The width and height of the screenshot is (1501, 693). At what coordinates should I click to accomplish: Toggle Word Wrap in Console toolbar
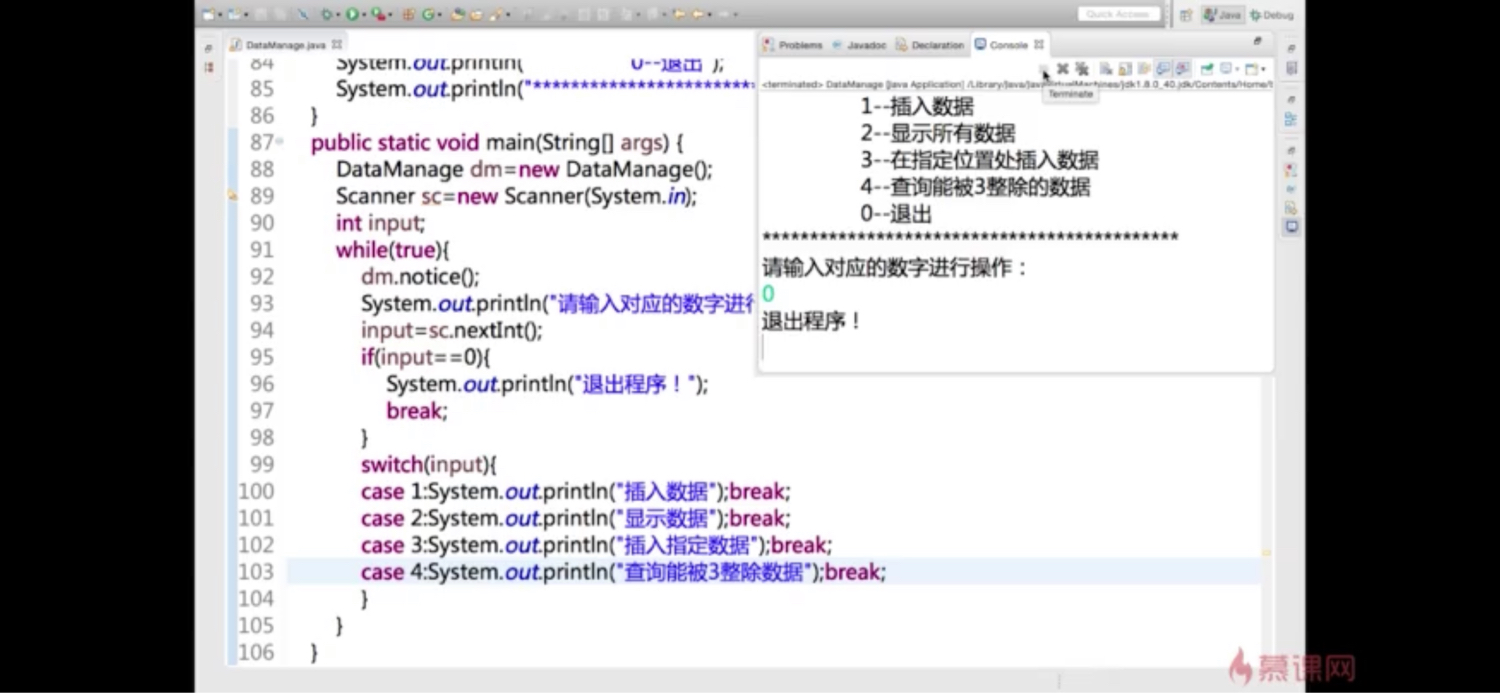[x=1144, y=69]
